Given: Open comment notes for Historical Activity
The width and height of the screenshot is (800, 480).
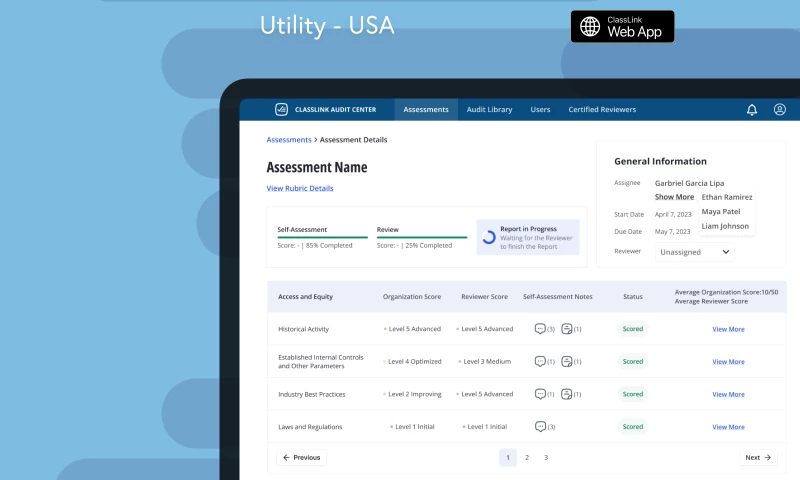Looking at the screenshot, I should click(x=540, y=329).
